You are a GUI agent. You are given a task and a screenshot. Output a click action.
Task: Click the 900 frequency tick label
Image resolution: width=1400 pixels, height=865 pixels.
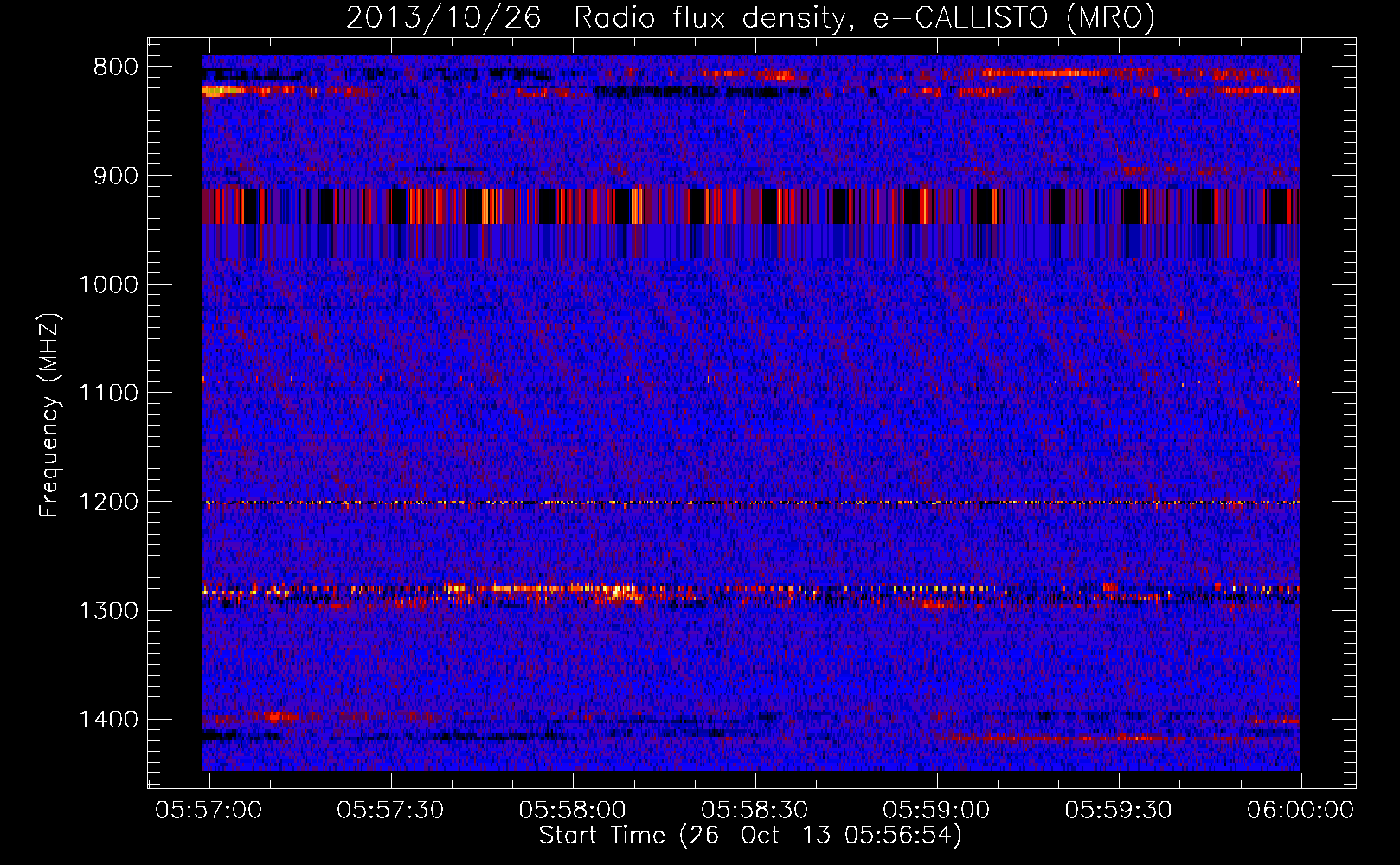pos(116,176)
